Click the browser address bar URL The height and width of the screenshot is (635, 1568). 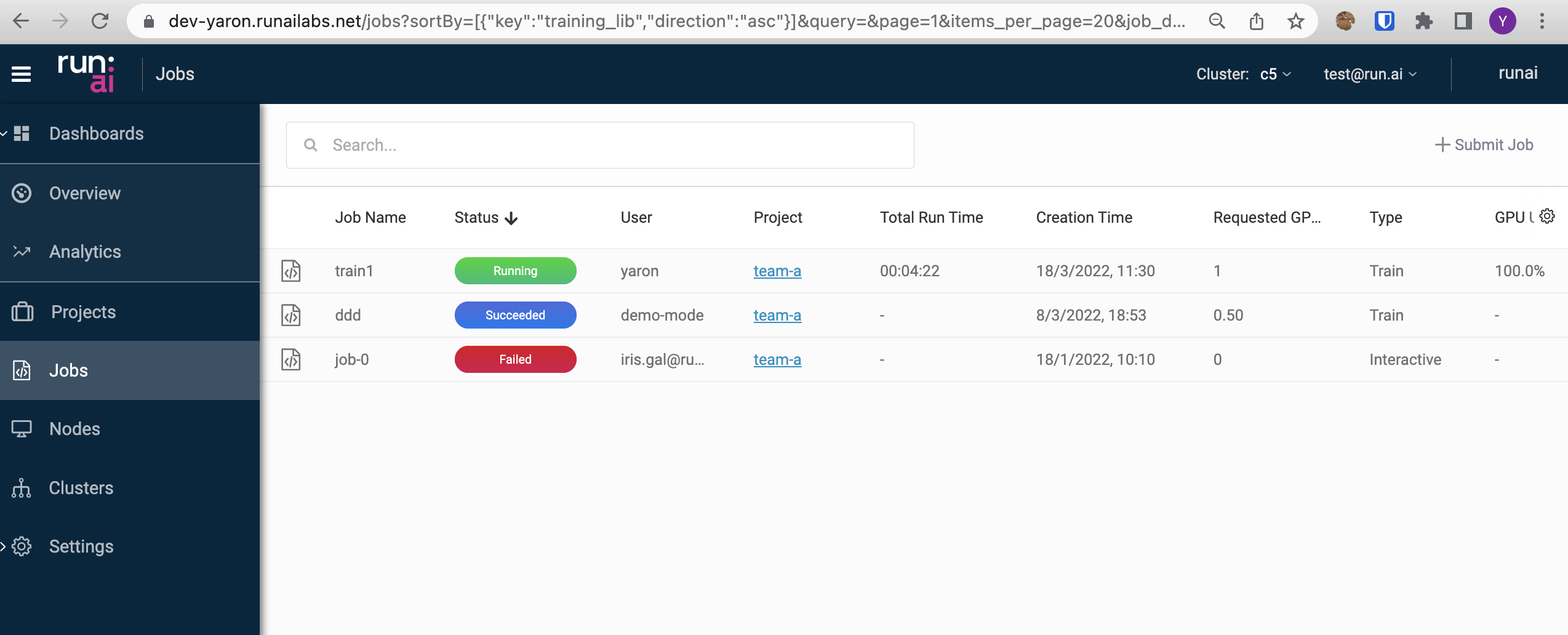pyautogui.click(x=677, y=22)
